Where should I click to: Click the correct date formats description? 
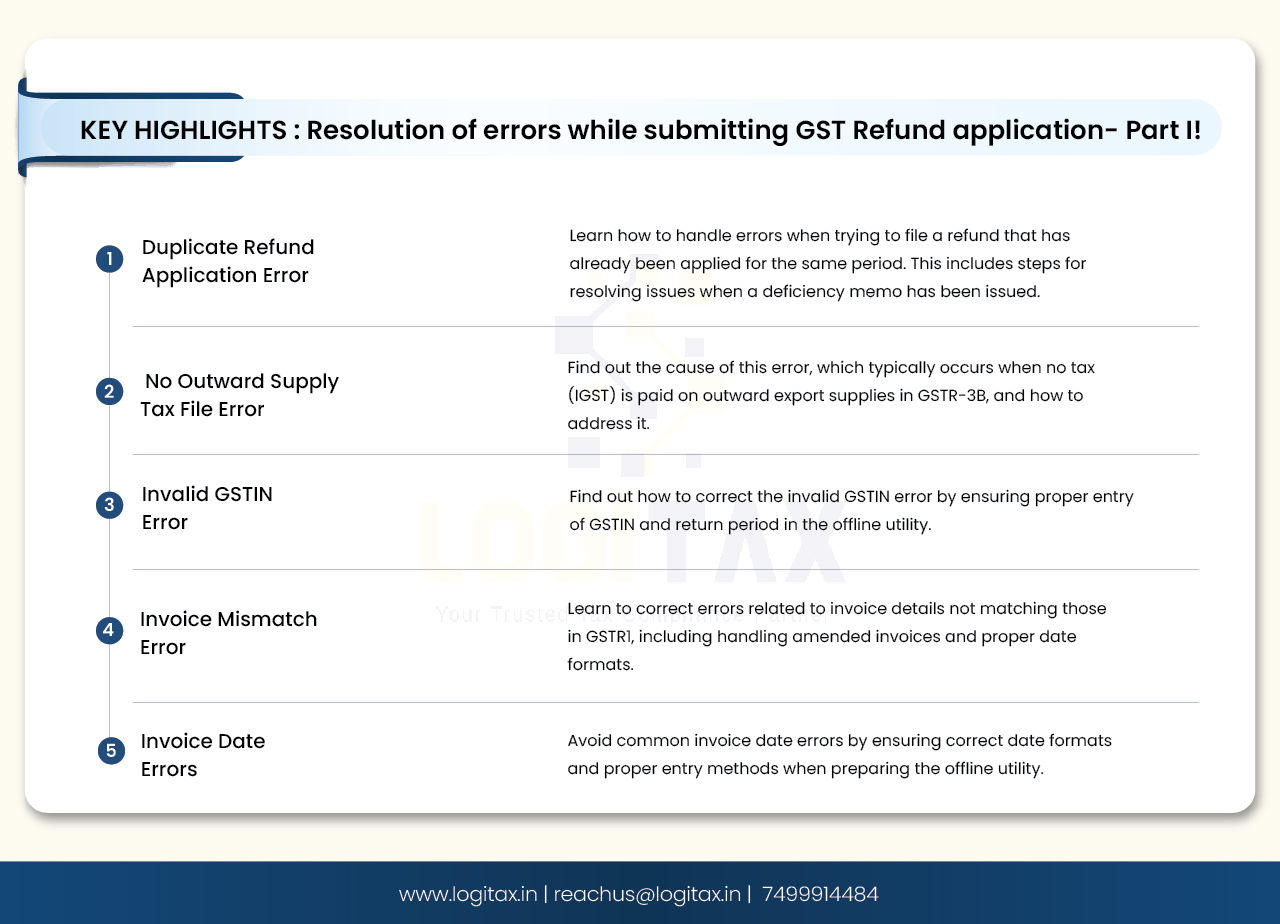coord(839,755)
